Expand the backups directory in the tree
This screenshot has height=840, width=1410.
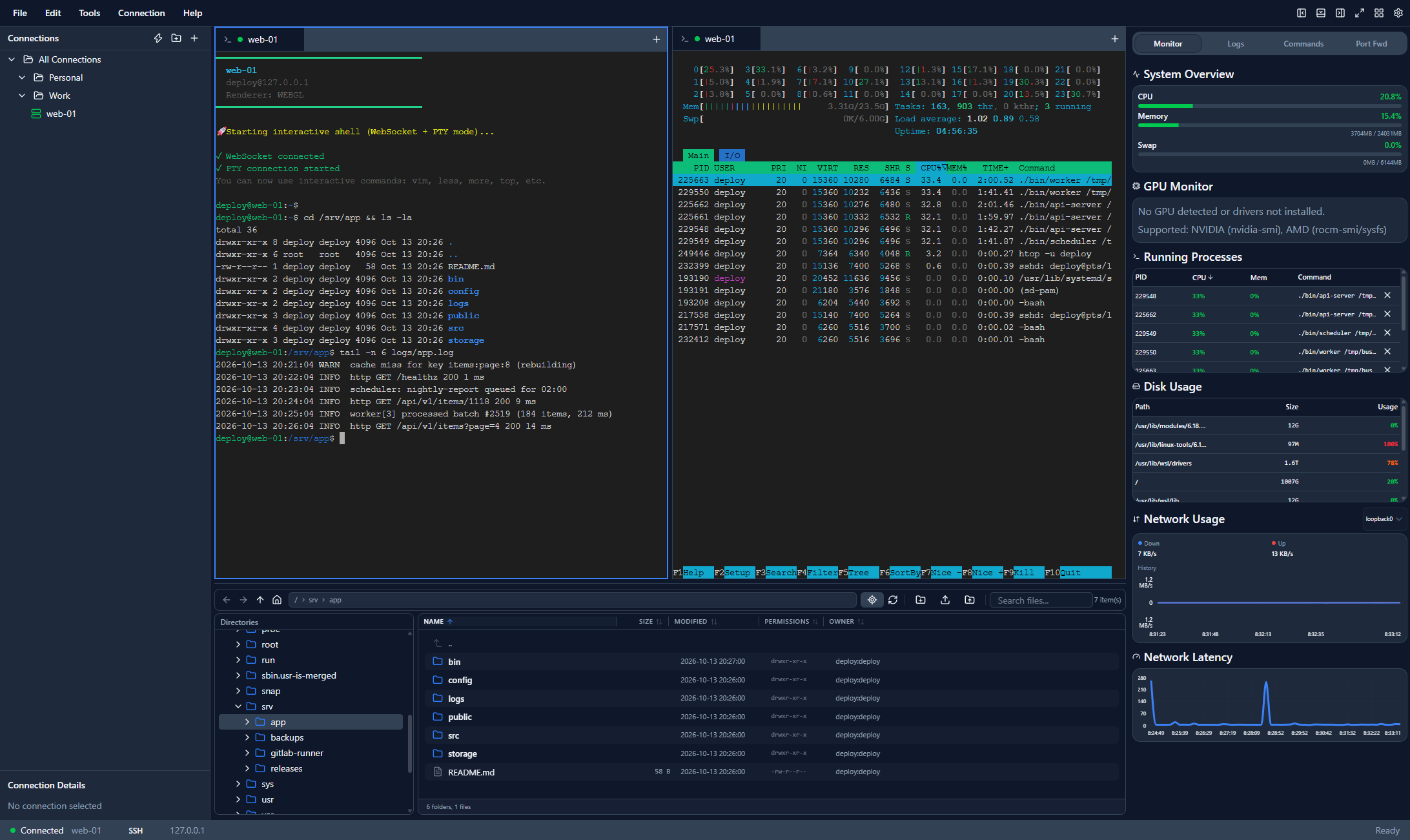click(247, 737)
